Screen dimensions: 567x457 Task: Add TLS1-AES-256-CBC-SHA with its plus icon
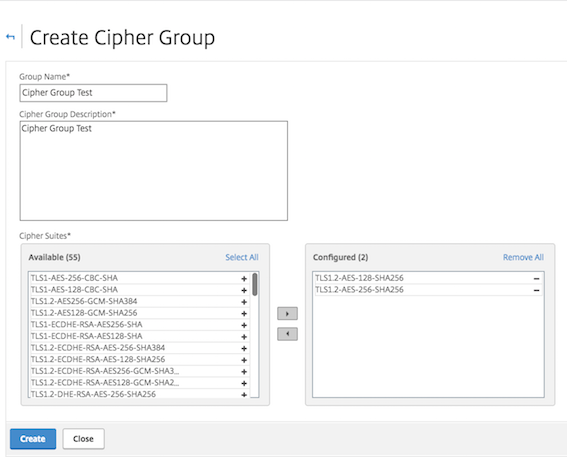tap(244, 279)
